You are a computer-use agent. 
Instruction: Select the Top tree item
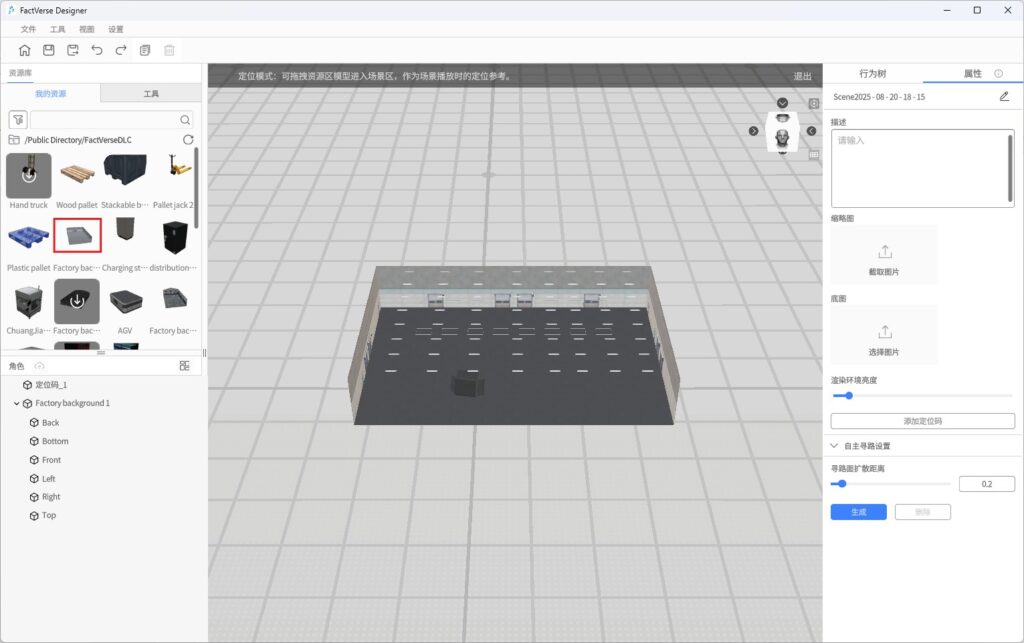[x=49, y=516]
